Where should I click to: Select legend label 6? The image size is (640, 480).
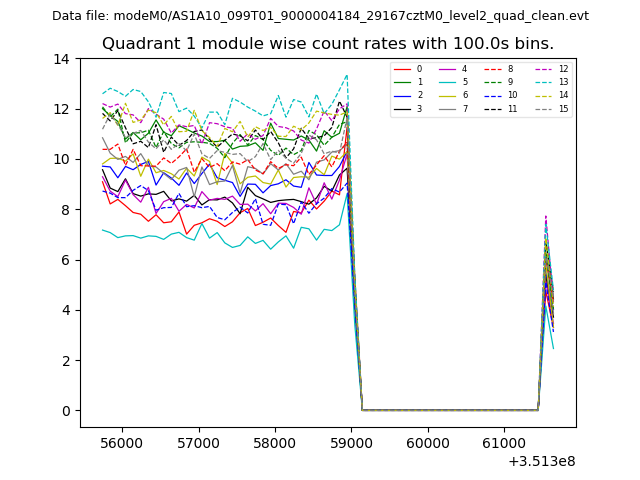(x=465, y=95)
